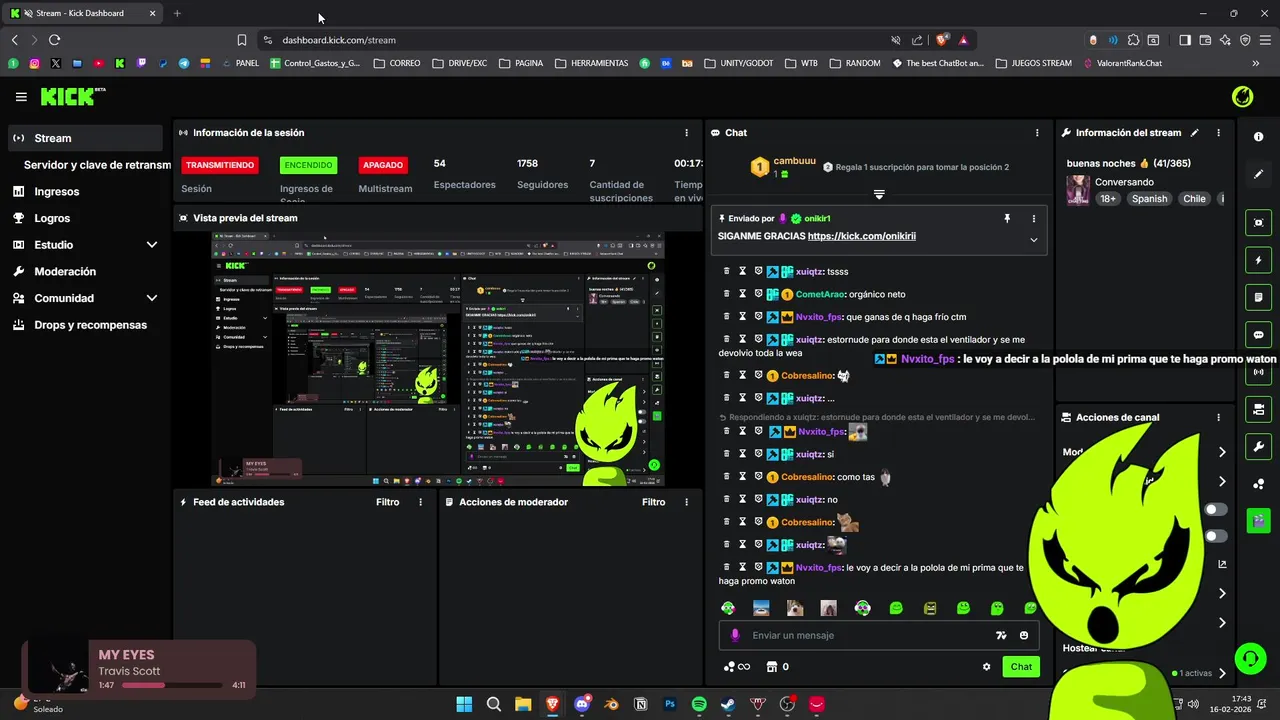Click the channel points infinity icon below chat
Screen dimensions: 1280x720
tap(737, 667)
